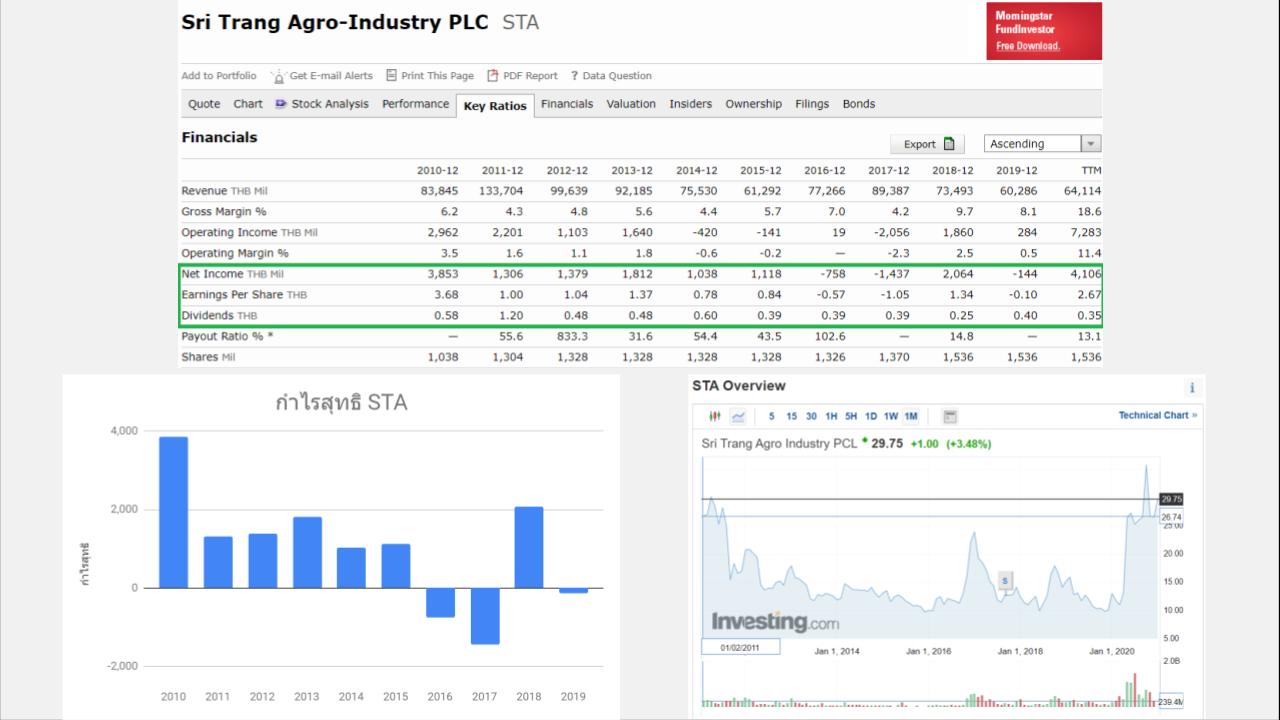Click the Morningstar FundInvestor Free Download ad
The width and height of the screenshot is (1280, 720).
[1044, 31]
